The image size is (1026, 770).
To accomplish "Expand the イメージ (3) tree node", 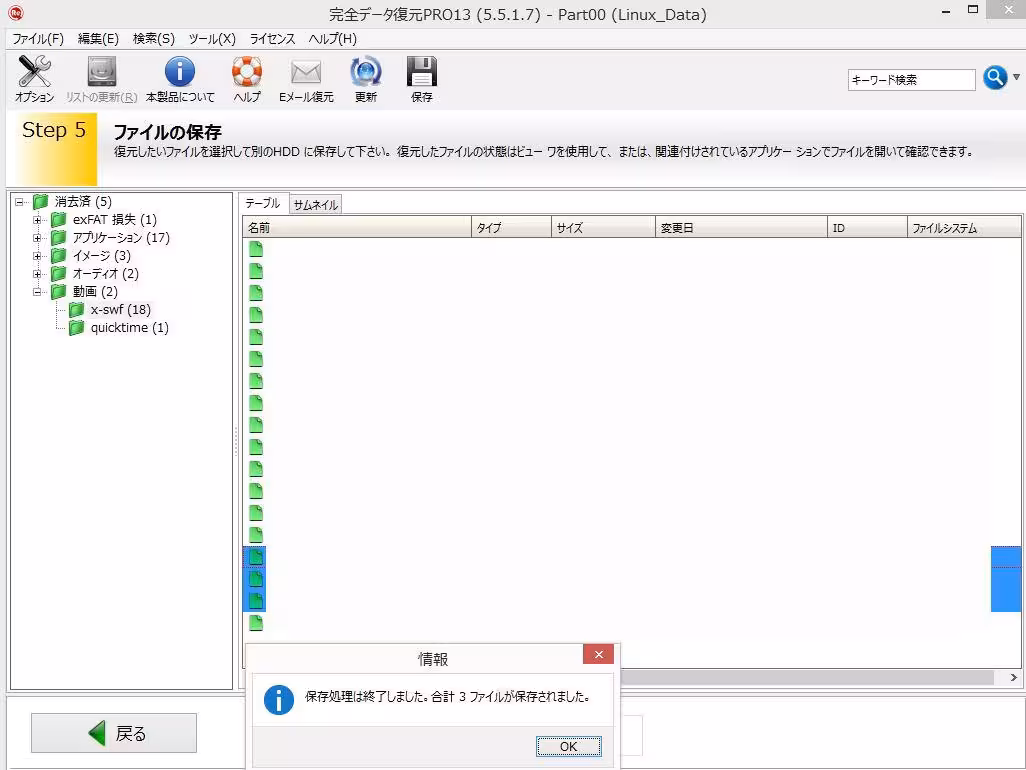I will pyautogui.click(x=38, y=256).
